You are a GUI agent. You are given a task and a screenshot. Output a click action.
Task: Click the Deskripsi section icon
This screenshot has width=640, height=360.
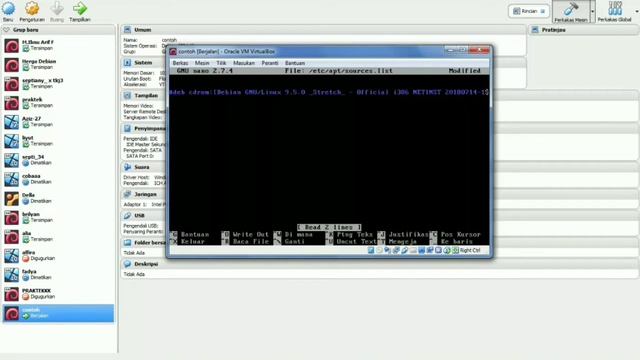[128, 264]
